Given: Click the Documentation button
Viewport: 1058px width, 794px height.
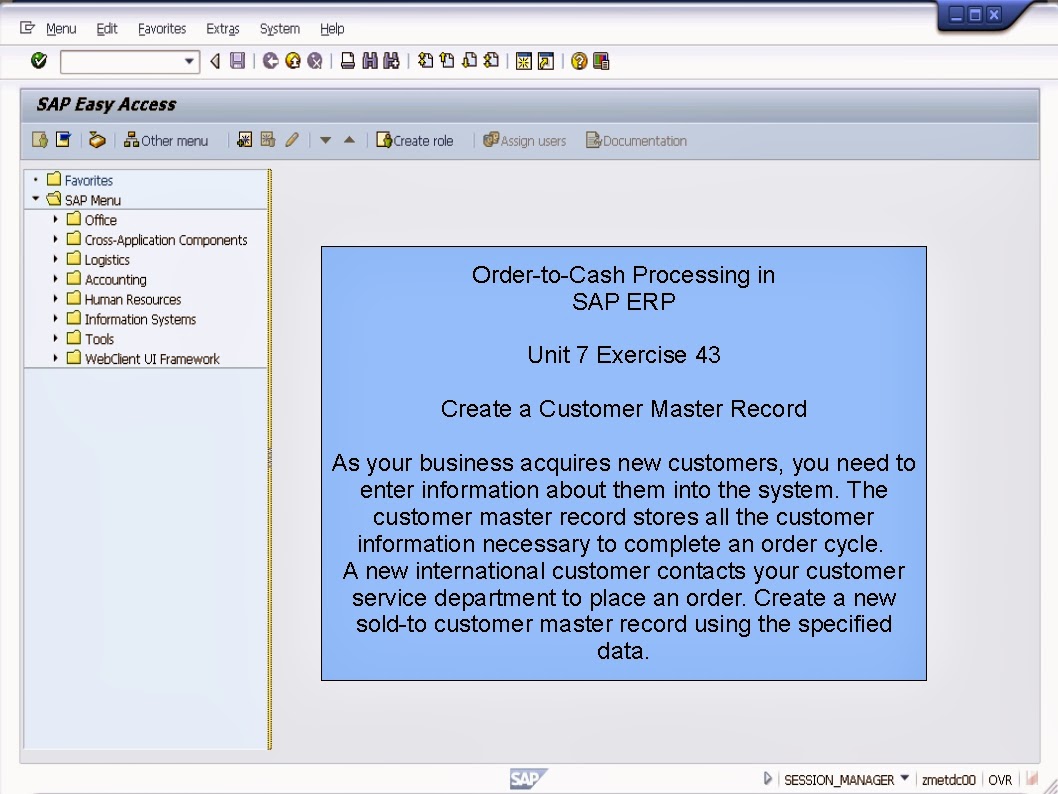Looking at the screenshot, I should click(x=636, y=140).
